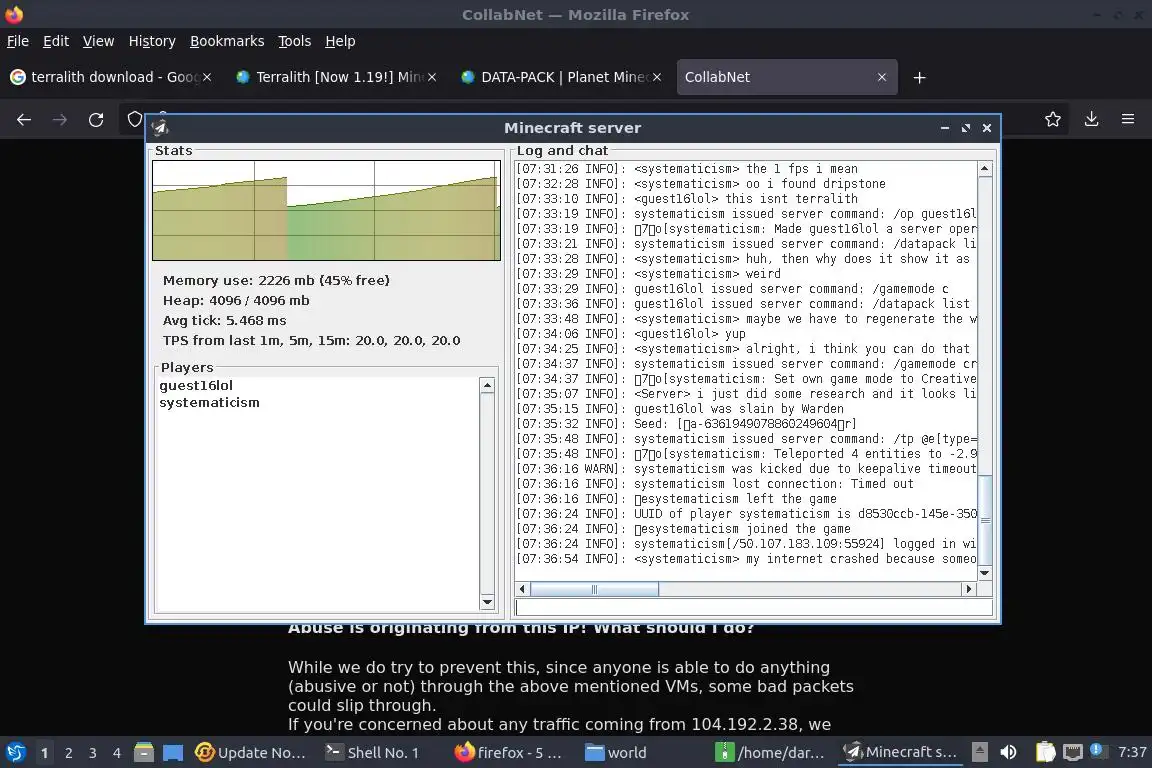Open the View menu in Firefox
The image size is (1152, 768).
pos(98,41)
